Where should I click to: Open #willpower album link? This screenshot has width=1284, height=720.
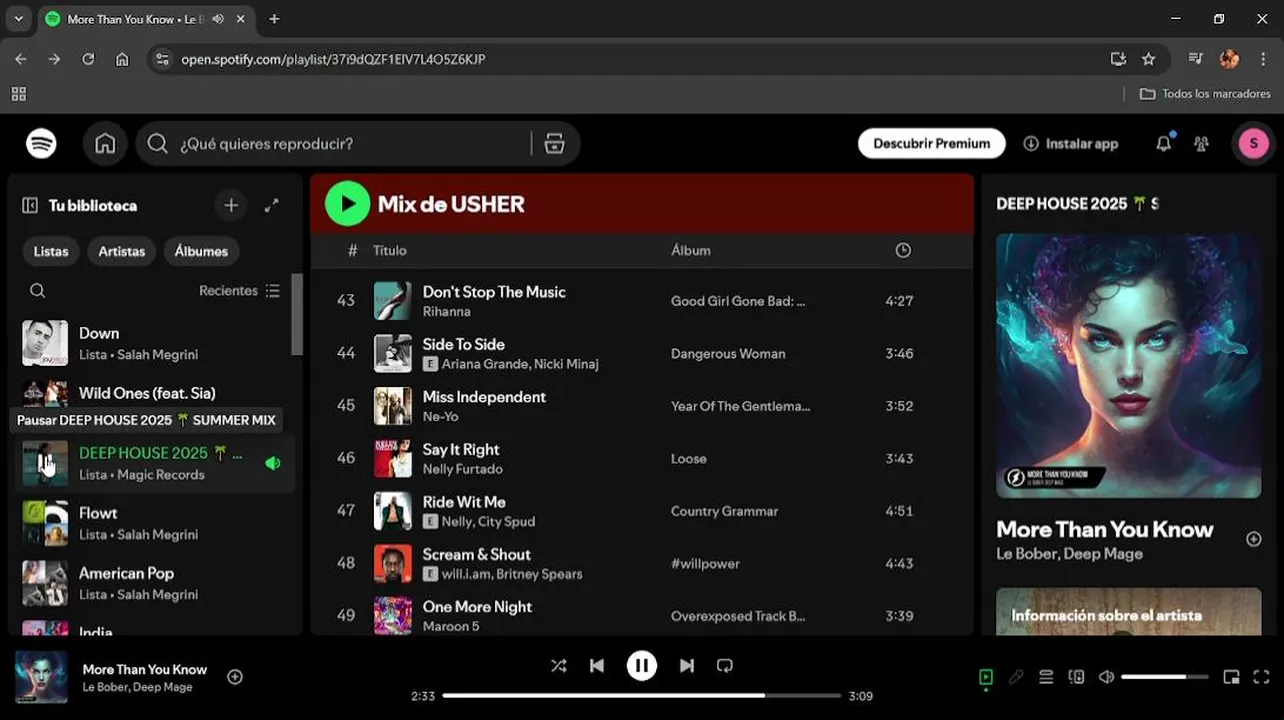705,564
